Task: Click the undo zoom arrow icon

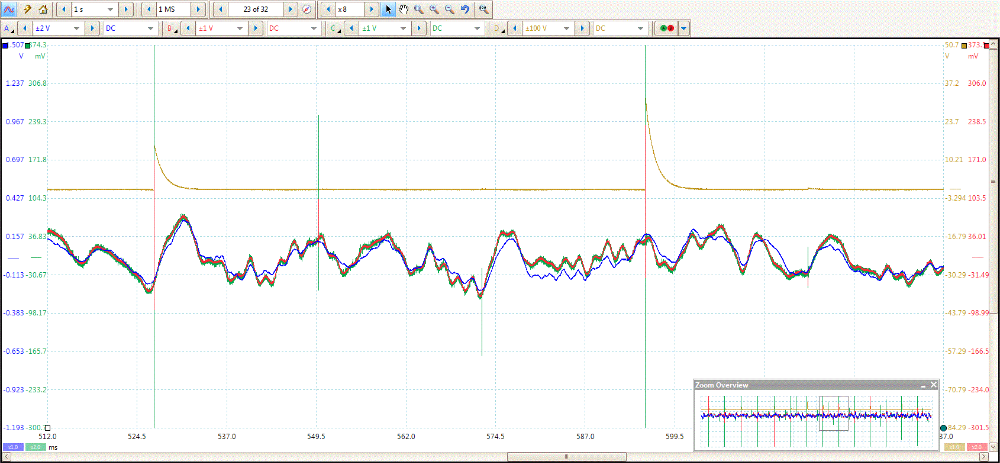Action: [465, 8]
